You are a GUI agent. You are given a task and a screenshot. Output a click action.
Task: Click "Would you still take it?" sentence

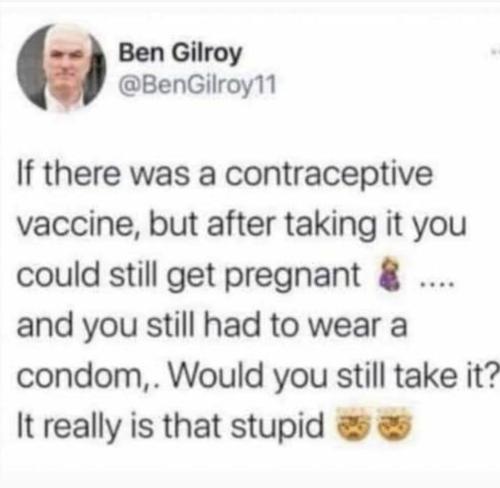pos(334,374)
